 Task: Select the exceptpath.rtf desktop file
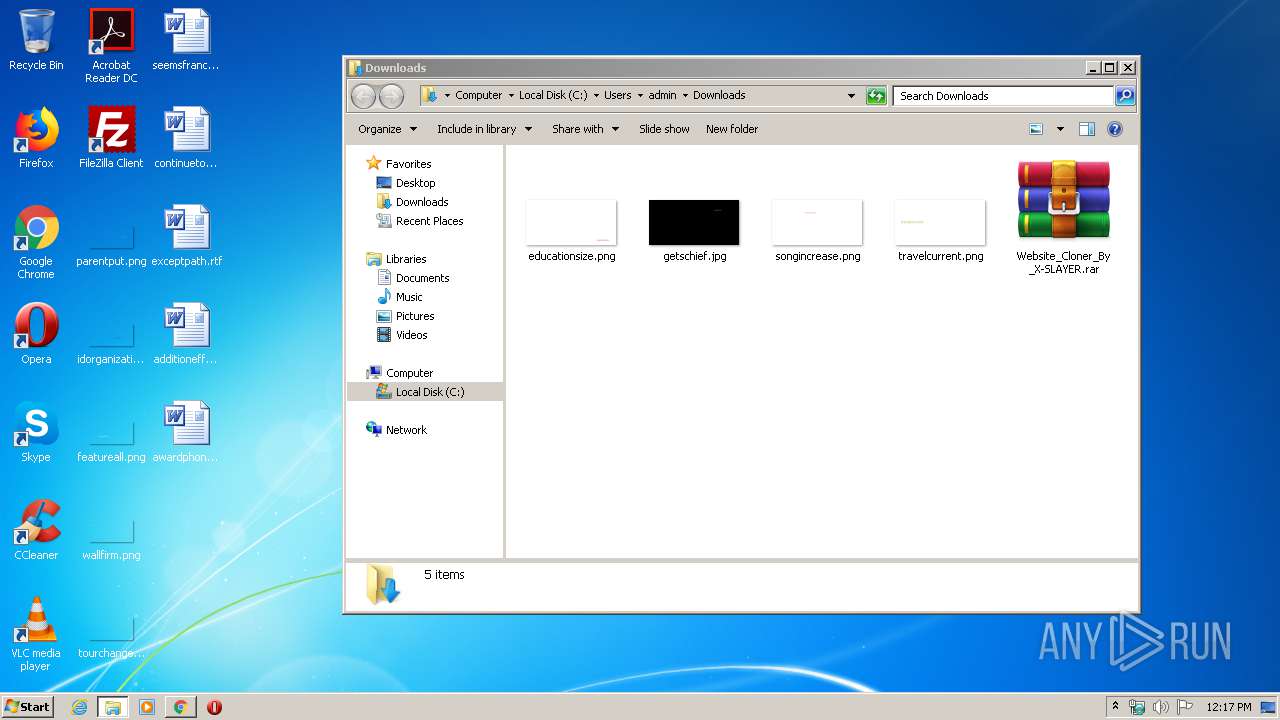tap(187, 236)
